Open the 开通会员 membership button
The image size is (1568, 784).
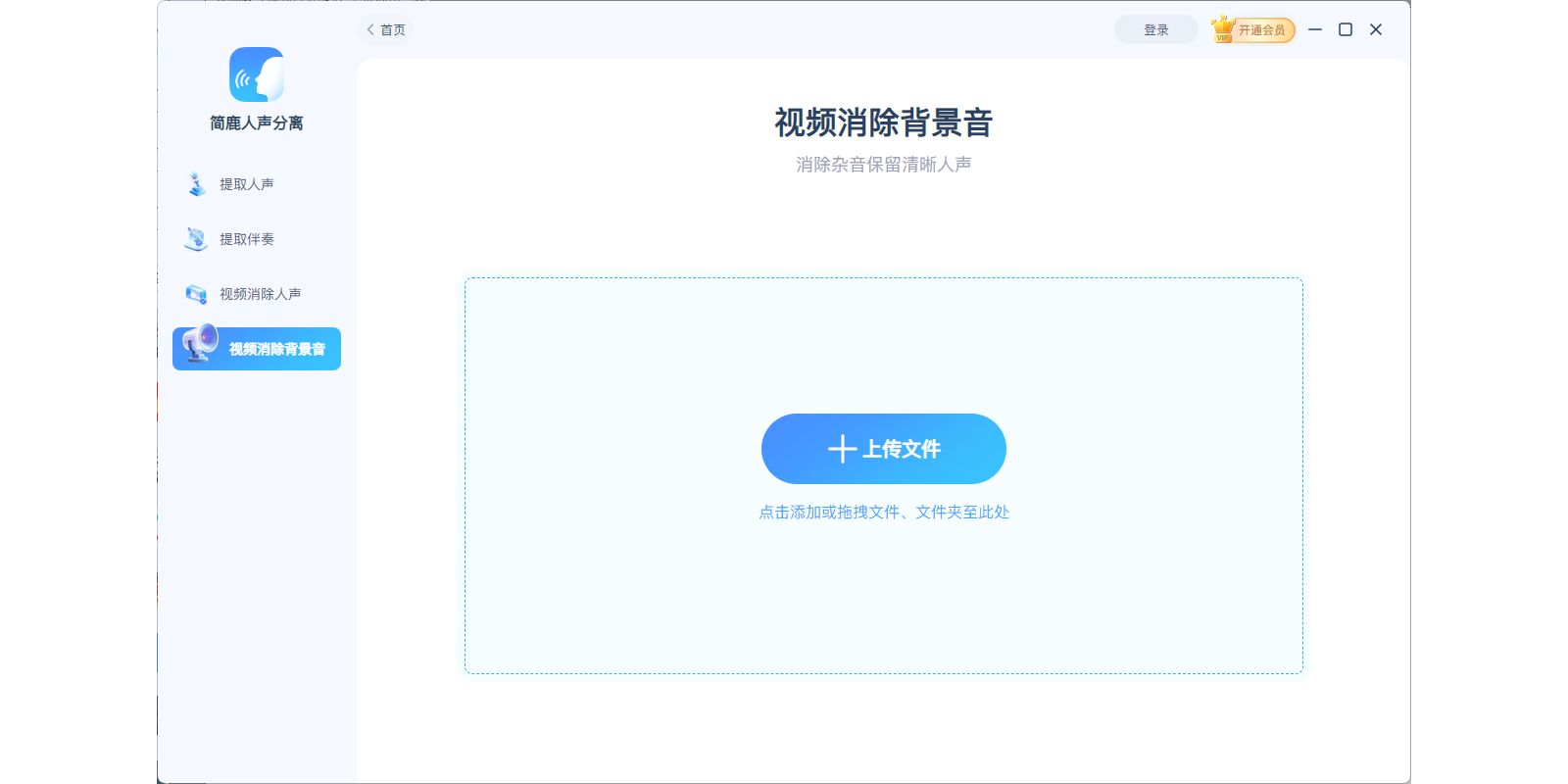(1261, 30)
